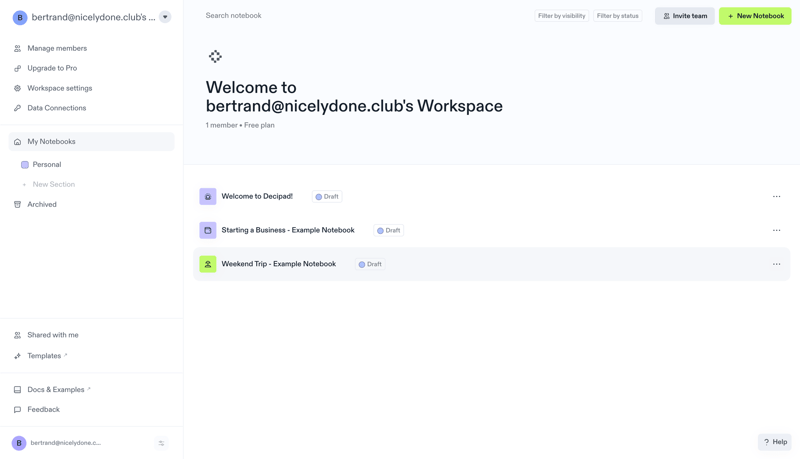
Task: Click the Invite team button
Action: [685, 16]
